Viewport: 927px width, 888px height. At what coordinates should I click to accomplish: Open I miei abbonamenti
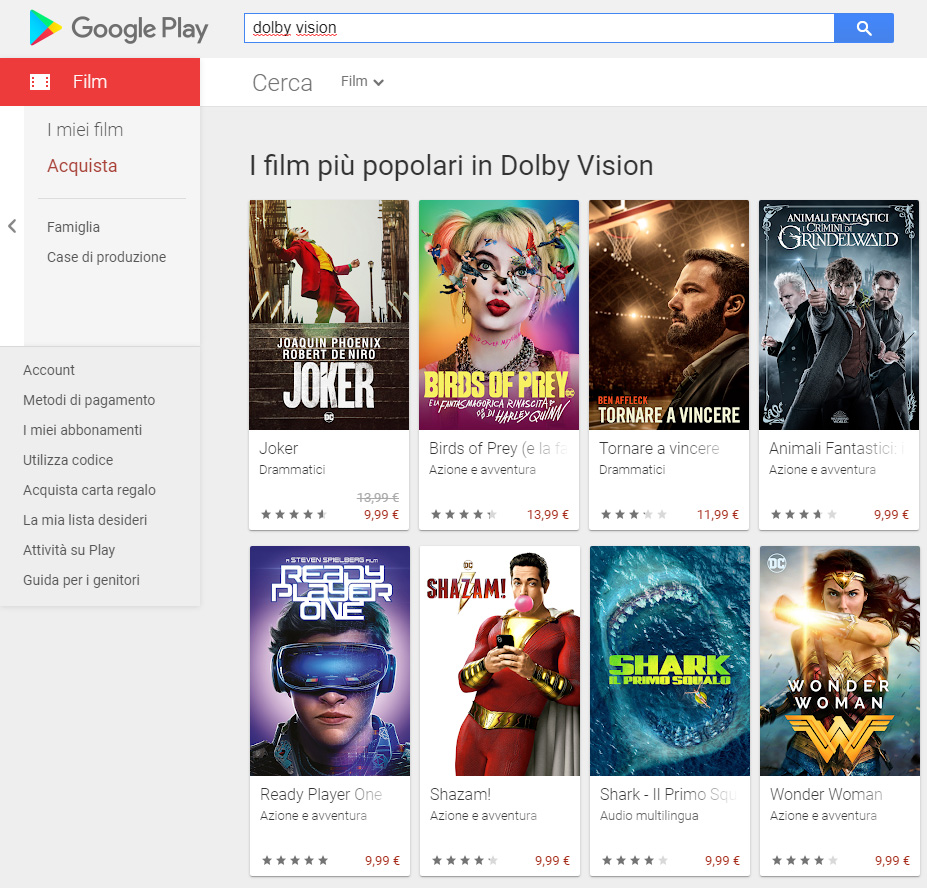point(82,430)
